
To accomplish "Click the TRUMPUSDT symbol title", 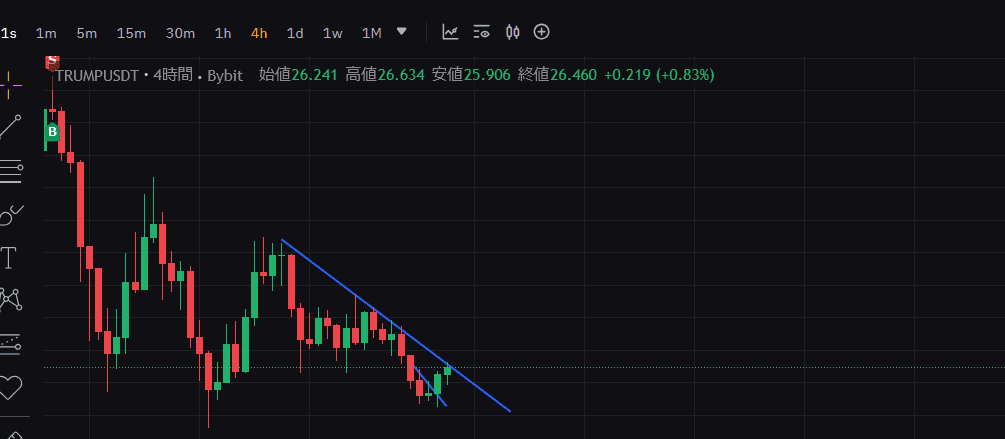I will [98, 75].
